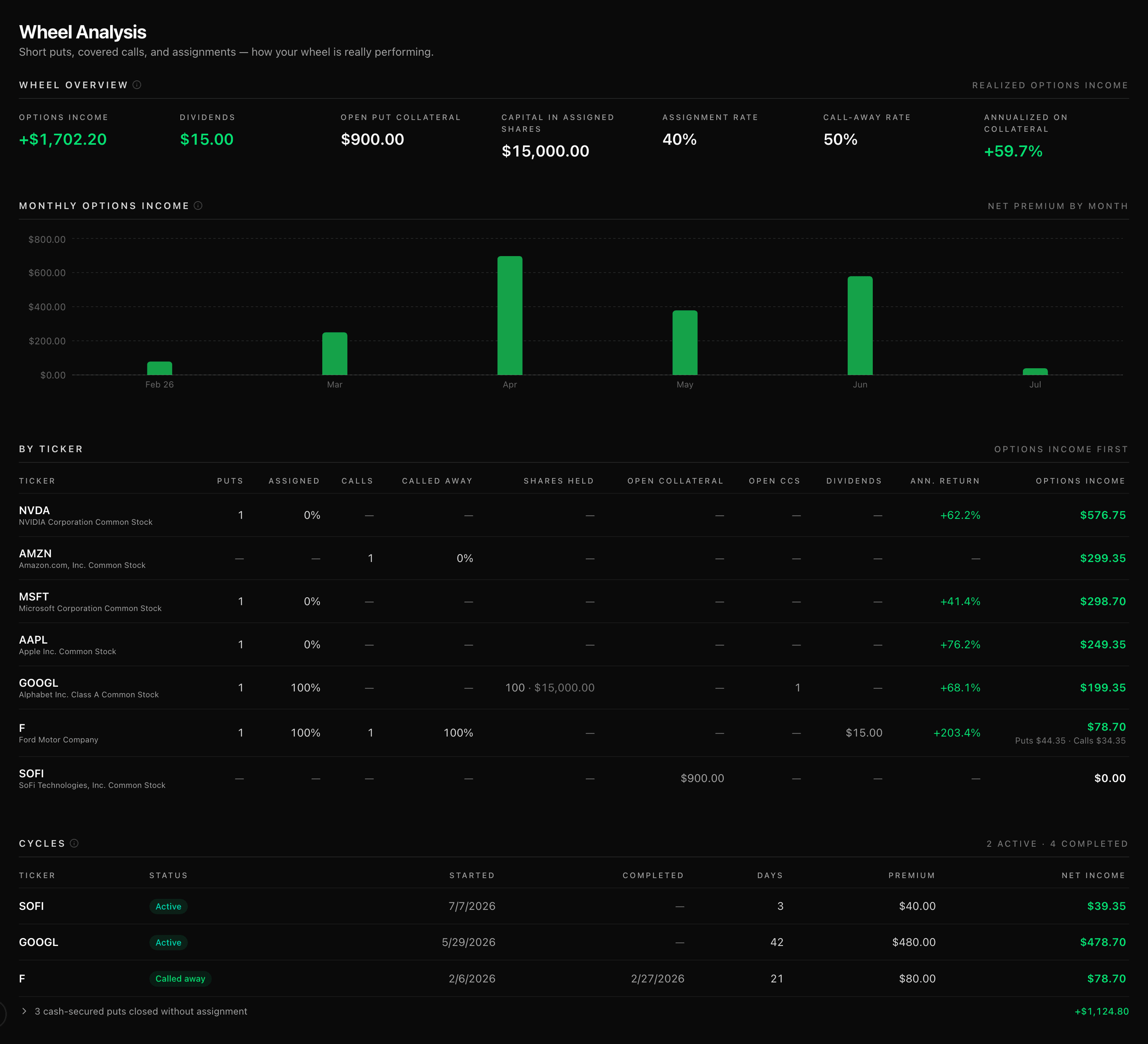Select the NVDA ticker row
The height and width of the screenshot is (1044, 1148).
(574, 515)
